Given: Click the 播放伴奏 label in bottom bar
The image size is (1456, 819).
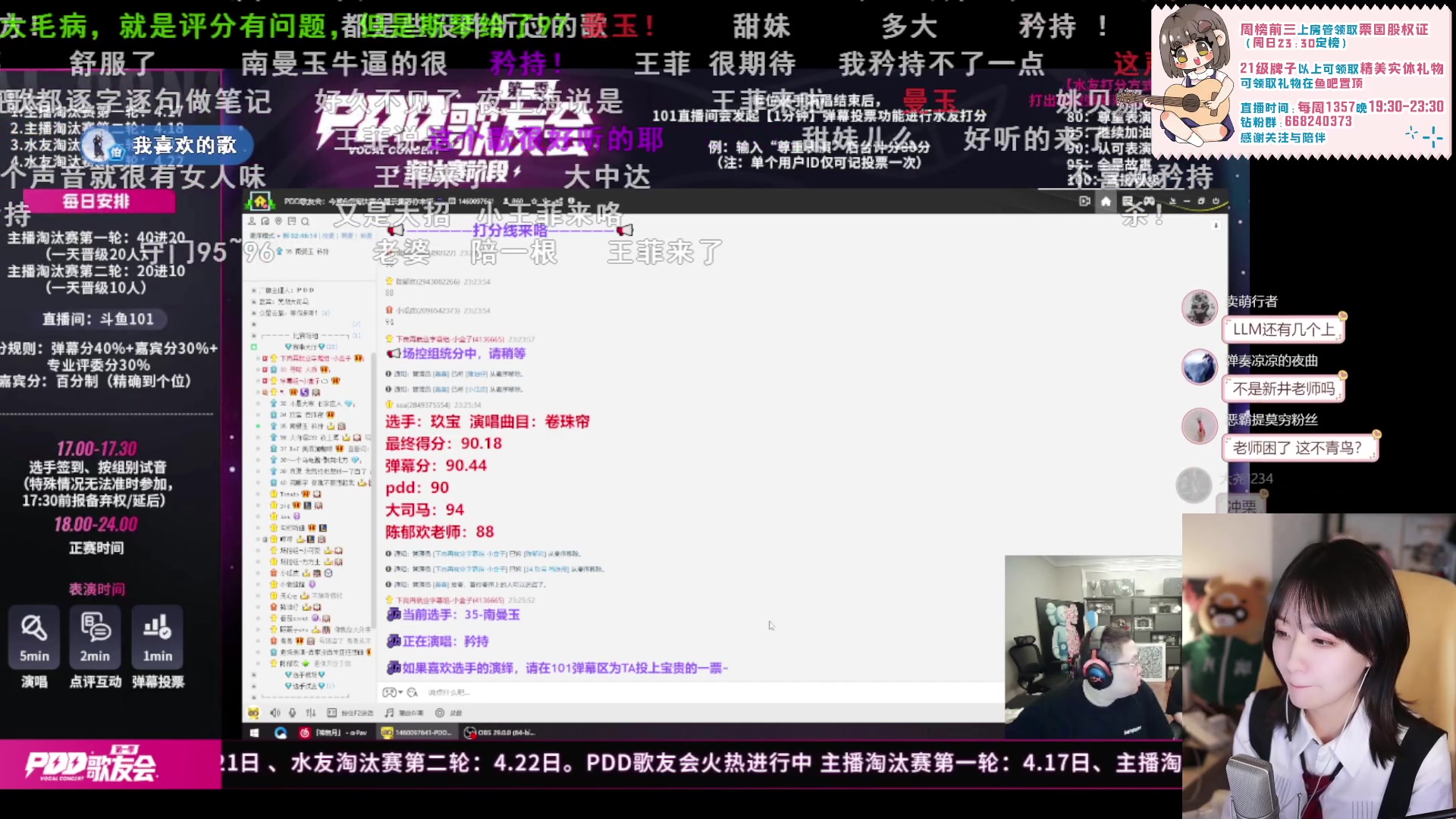Looking at the screenshot, I should point(411,713).
